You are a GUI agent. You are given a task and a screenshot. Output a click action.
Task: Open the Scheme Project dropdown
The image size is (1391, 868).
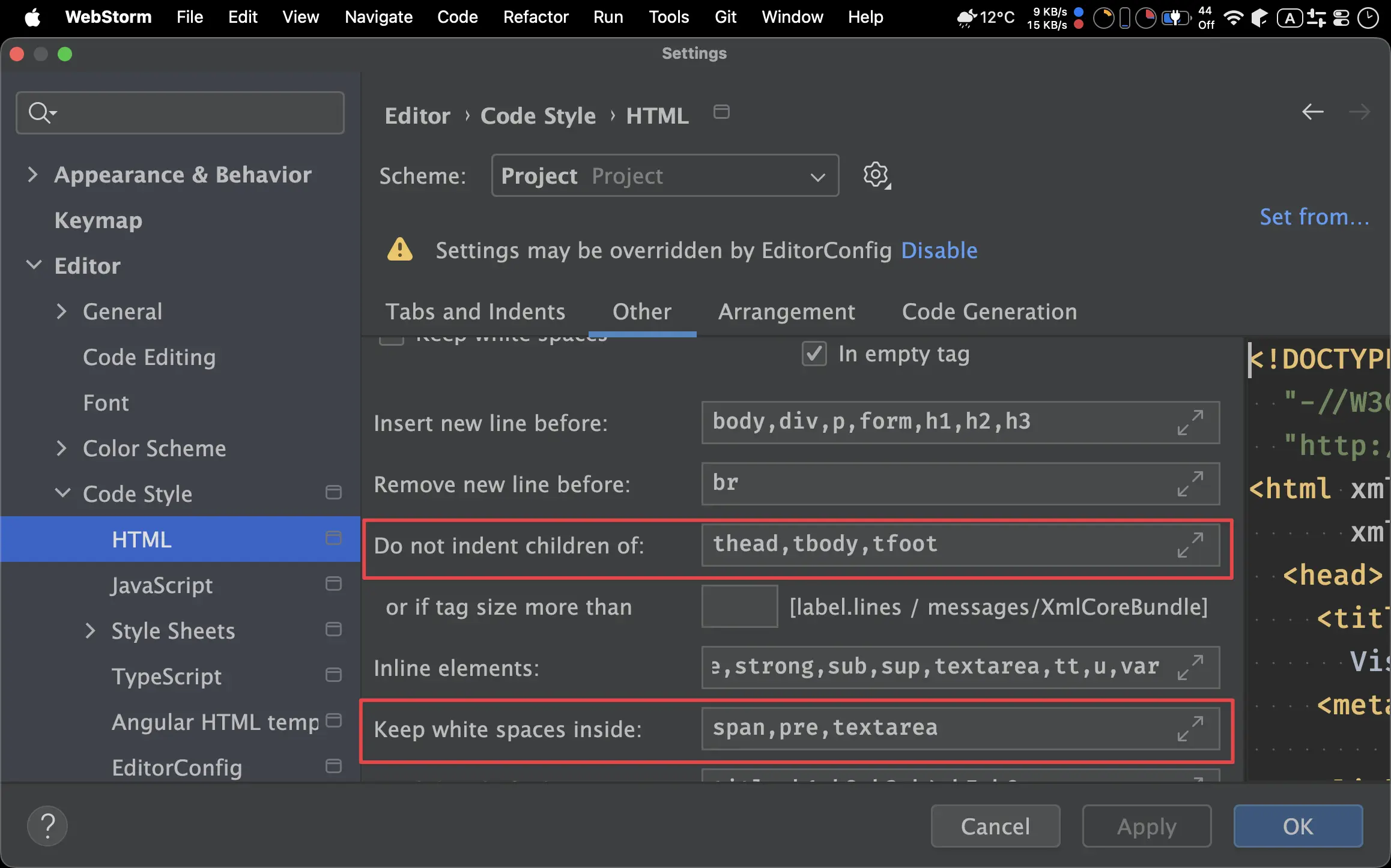click(664, 176)
